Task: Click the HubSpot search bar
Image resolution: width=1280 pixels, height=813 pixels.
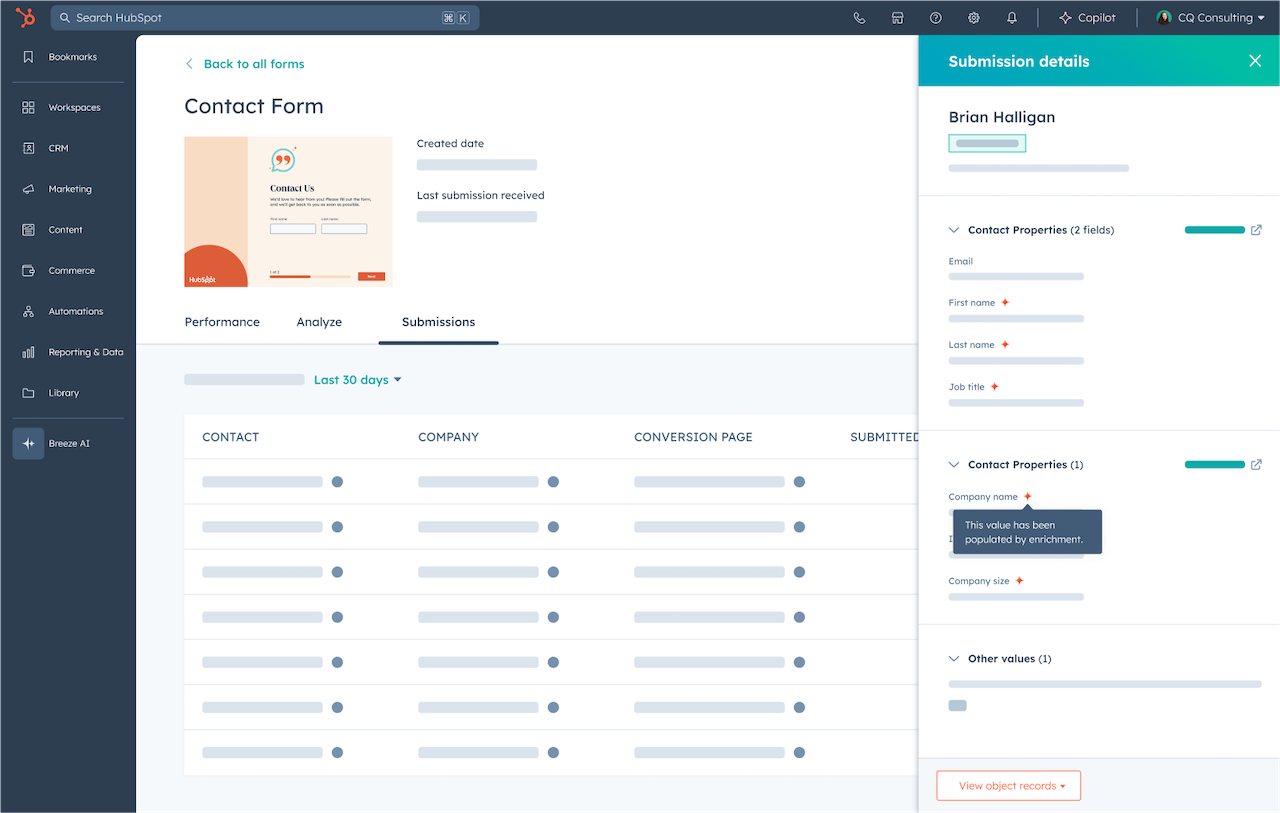Action: [265, 17]
